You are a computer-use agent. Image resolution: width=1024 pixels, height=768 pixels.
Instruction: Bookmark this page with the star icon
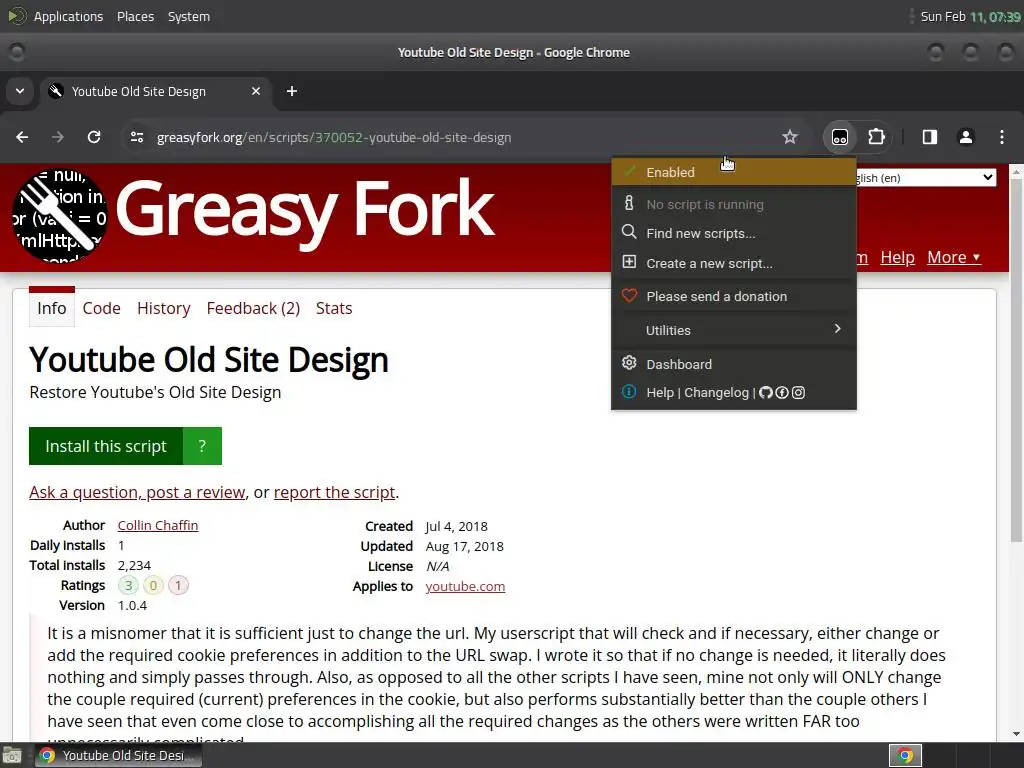coord(790,137)
